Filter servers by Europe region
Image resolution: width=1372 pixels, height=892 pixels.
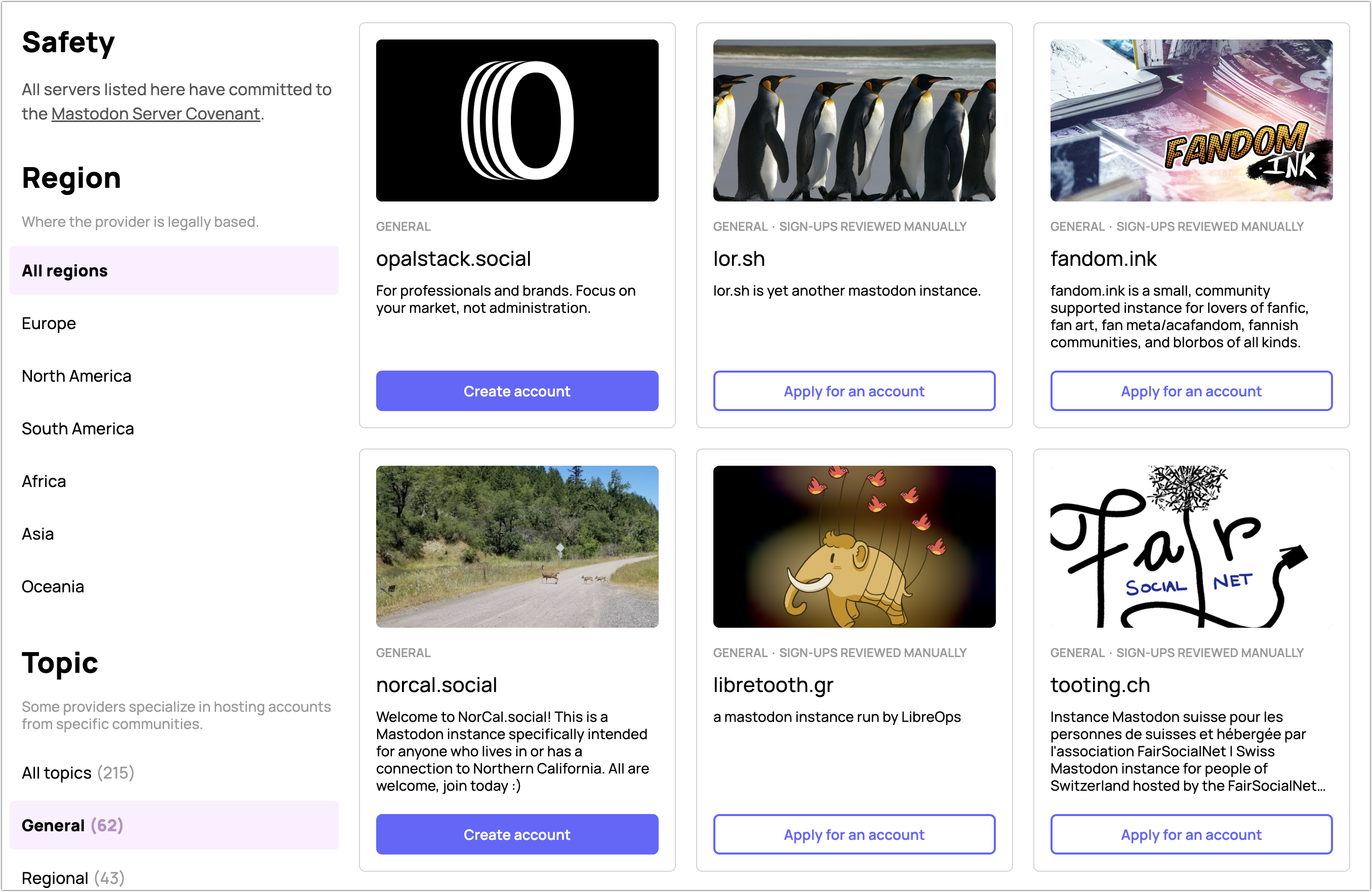tap(49, 323)
